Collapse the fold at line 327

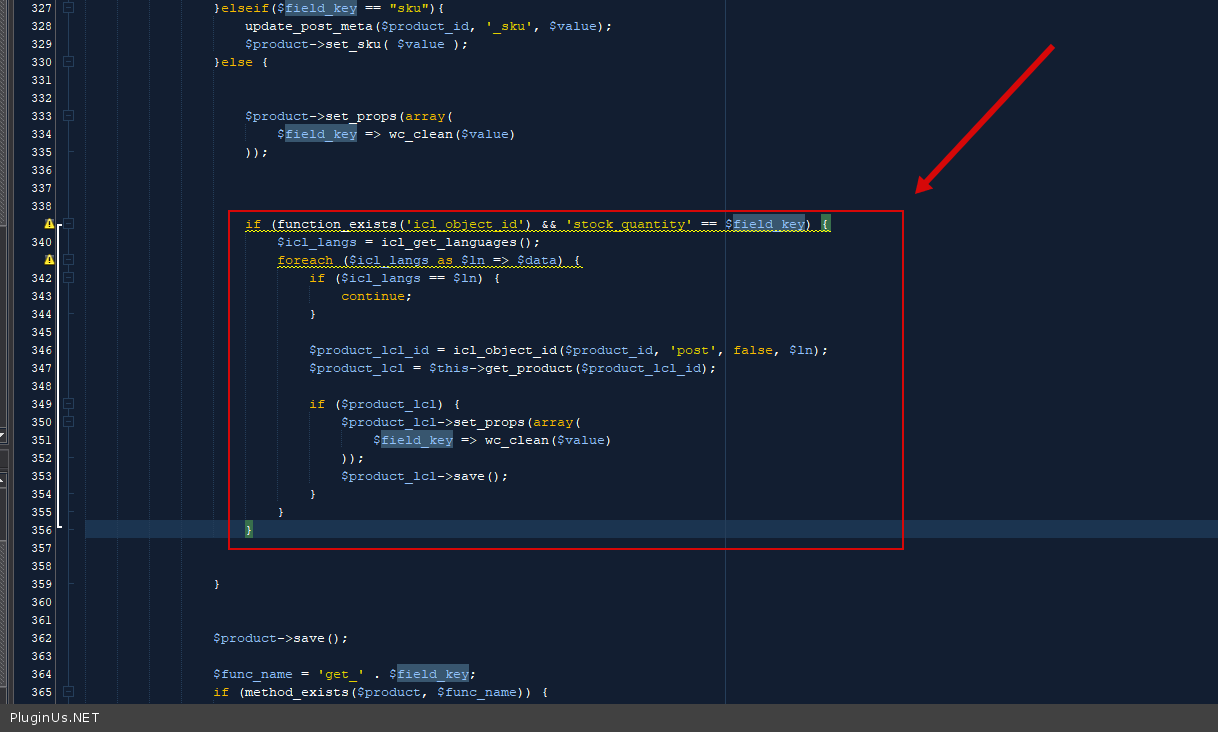point(69,8)
